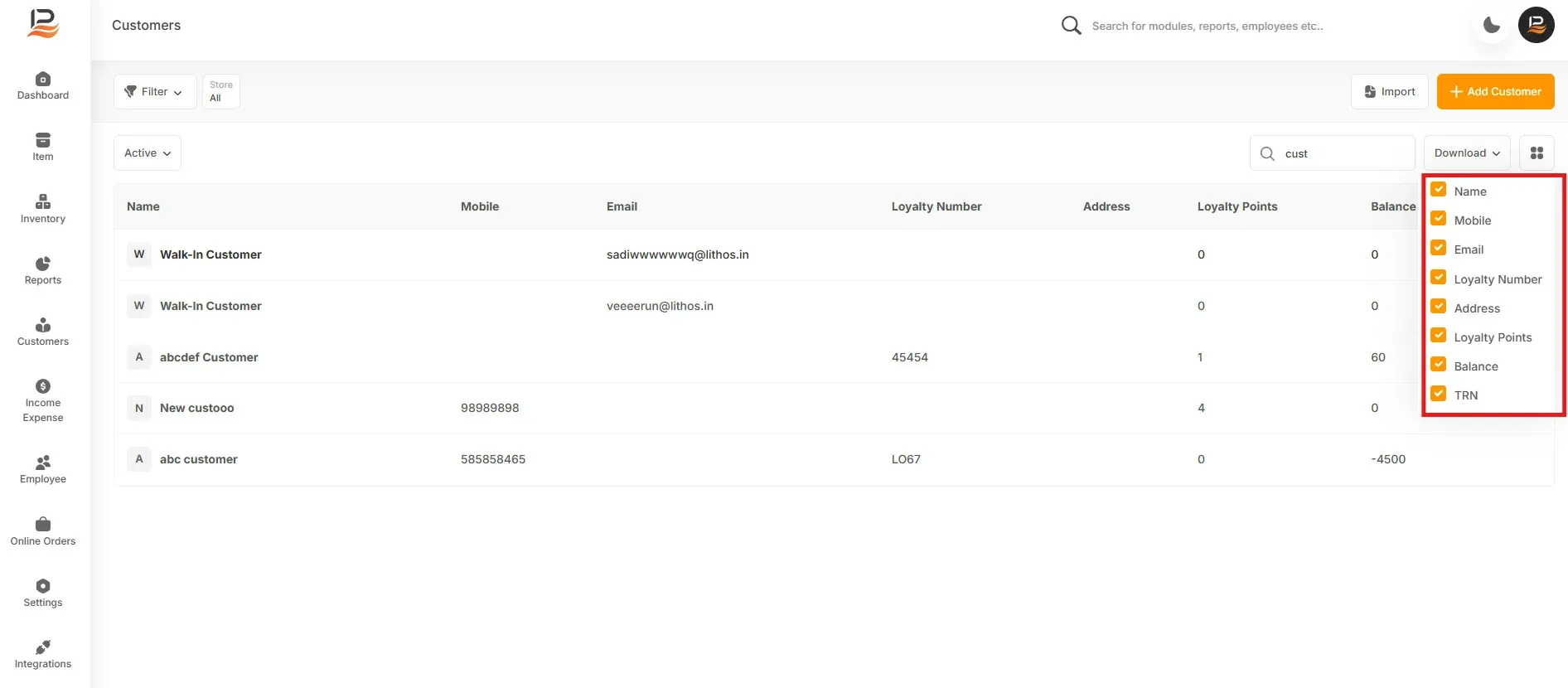Image resolution: width=1568 pixels, height=688 pixels.
Task: Click mobile number 585858465
Action: point(493,459)
